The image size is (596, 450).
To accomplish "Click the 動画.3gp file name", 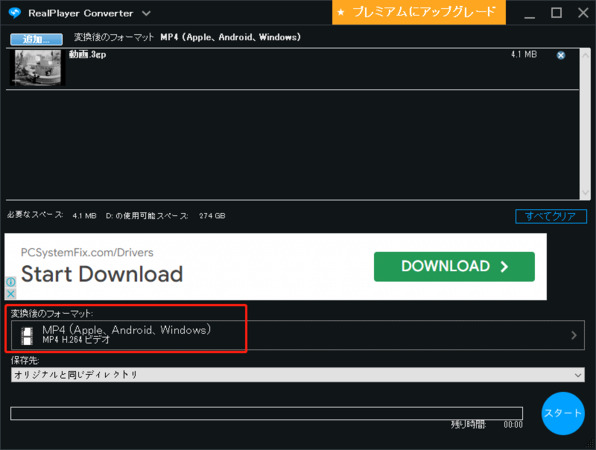I will (87, 54).
